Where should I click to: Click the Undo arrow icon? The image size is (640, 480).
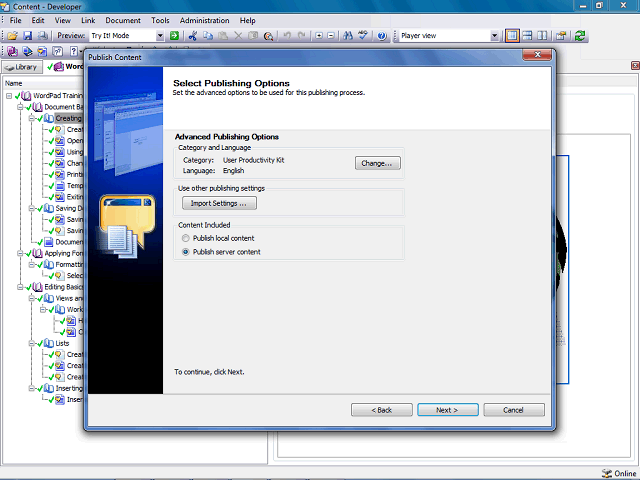(x=287, y=36)
